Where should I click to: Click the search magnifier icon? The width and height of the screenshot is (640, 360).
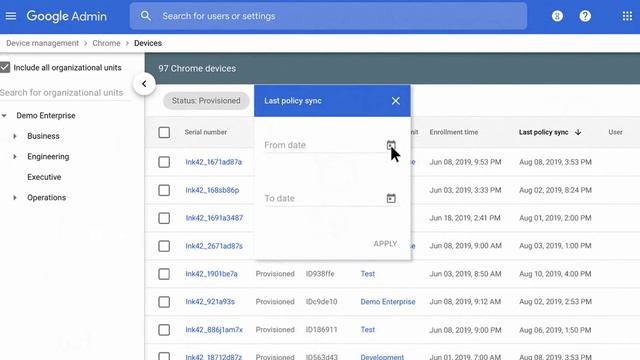(x=146, y=16)
